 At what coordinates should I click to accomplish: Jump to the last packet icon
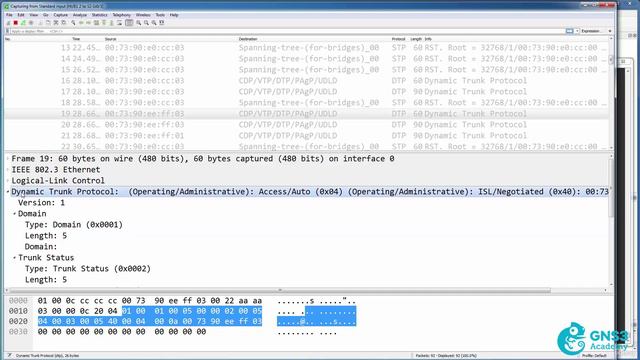click(x=112, y=23)
